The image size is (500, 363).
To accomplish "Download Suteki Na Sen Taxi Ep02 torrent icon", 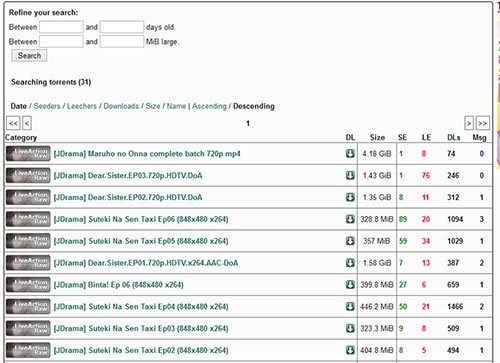I will (350, 350).
